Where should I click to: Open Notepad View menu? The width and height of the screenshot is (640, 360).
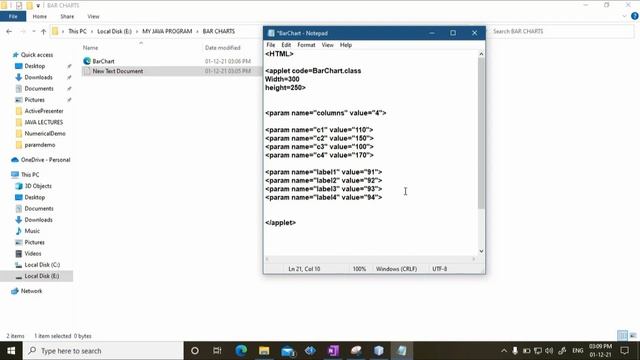tap(327, 45)
